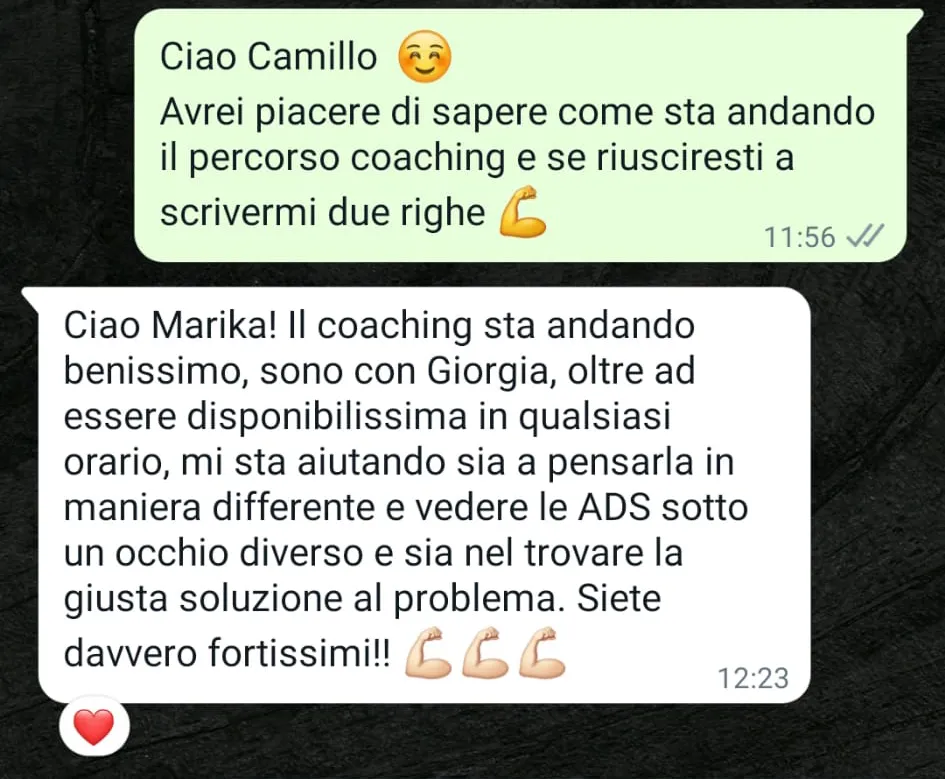Click the 12:23 timestamp

(753, 678)
